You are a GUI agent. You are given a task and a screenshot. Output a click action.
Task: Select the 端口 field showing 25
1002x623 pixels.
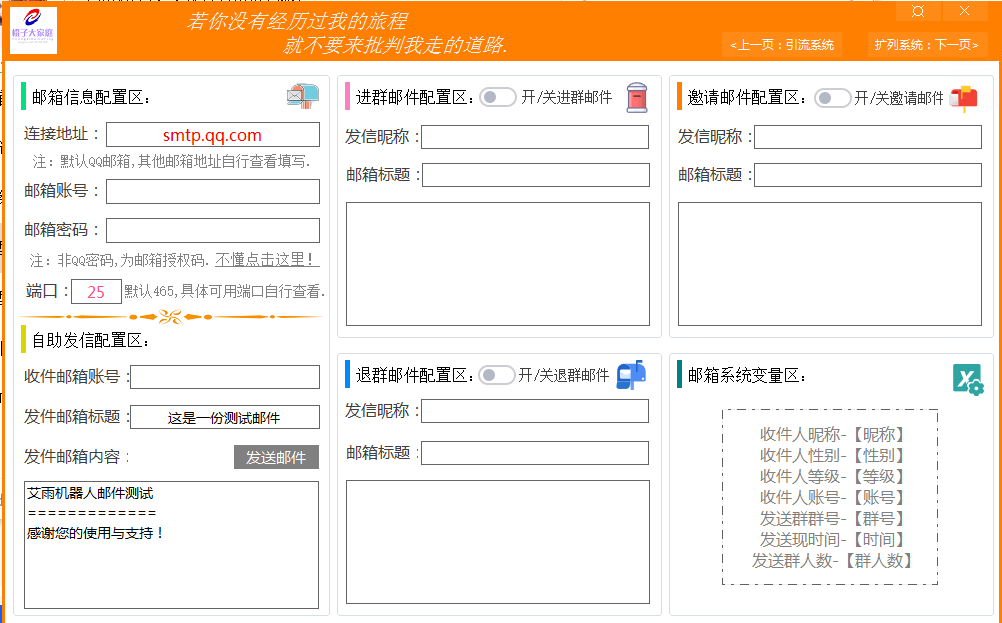pyautogui.click(x=95, y=290)
